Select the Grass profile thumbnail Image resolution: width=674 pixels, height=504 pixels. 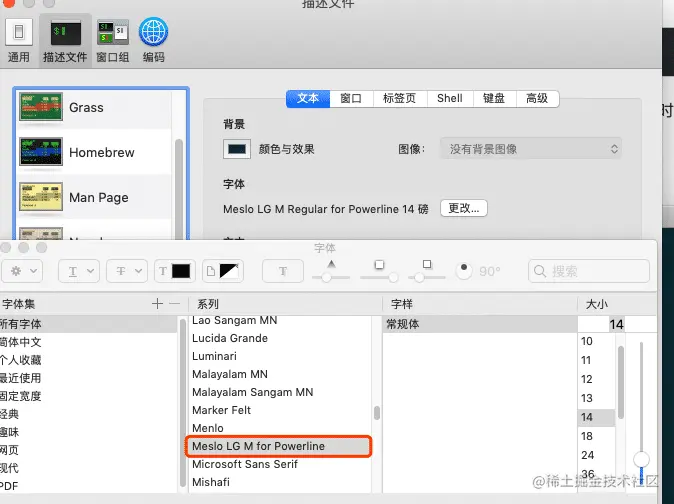(41, 107)
